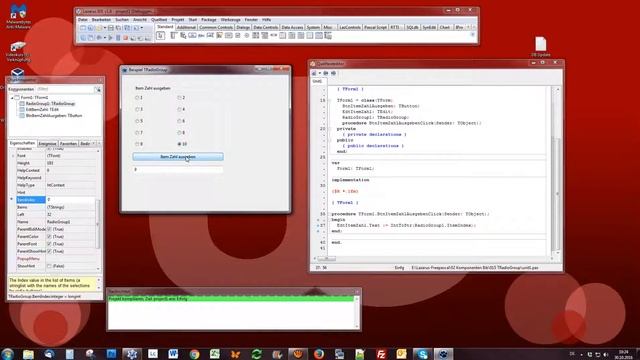The image size is (640, 360).
Task: Select the TCheckBox palette component
Action: [x=238, y=36]
